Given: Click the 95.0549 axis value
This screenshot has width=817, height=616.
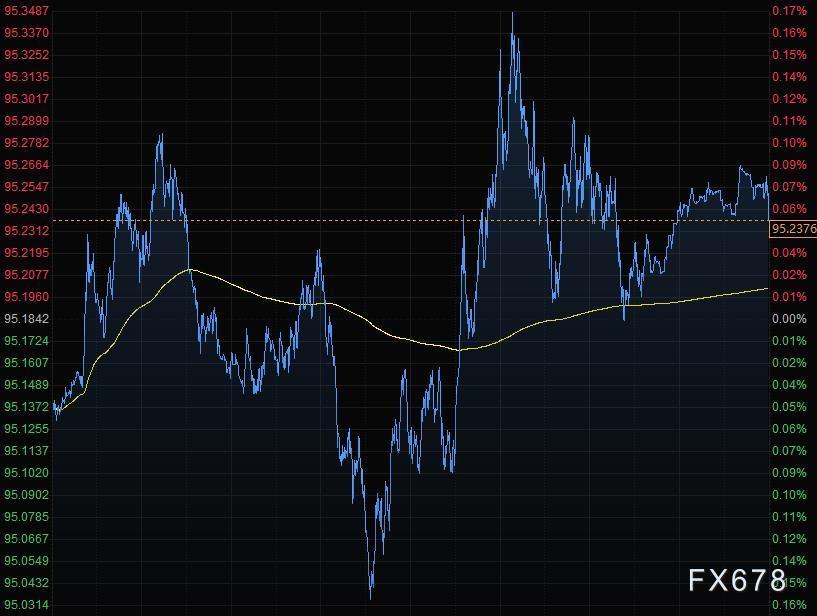Looking at the screenshot, I should [27, 561].
